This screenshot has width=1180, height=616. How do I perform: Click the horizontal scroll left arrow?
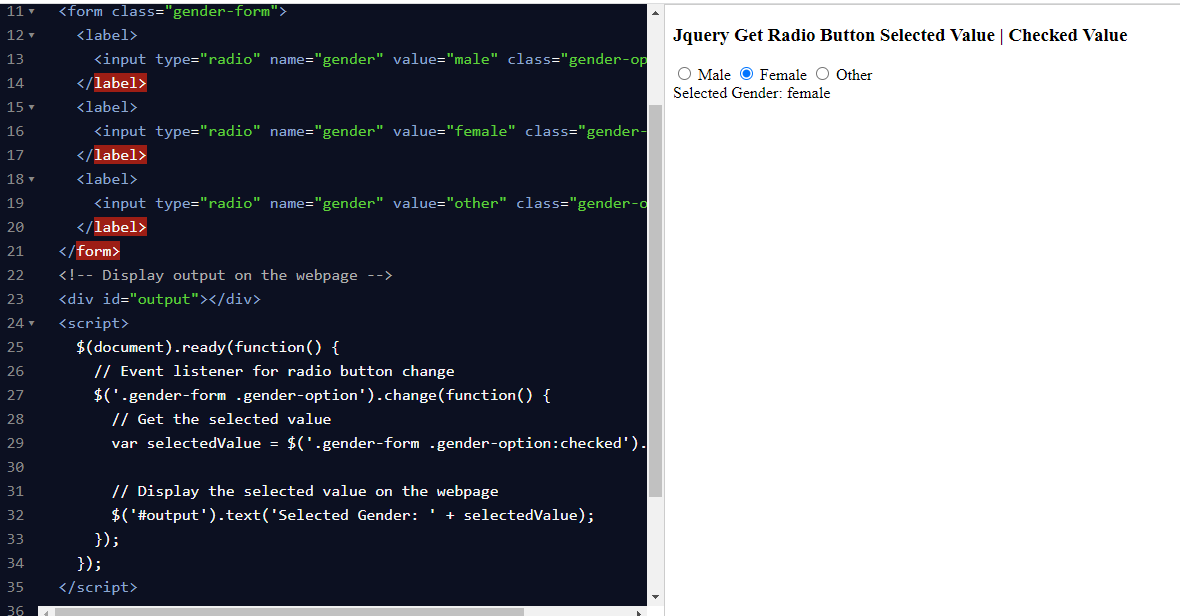45,611
